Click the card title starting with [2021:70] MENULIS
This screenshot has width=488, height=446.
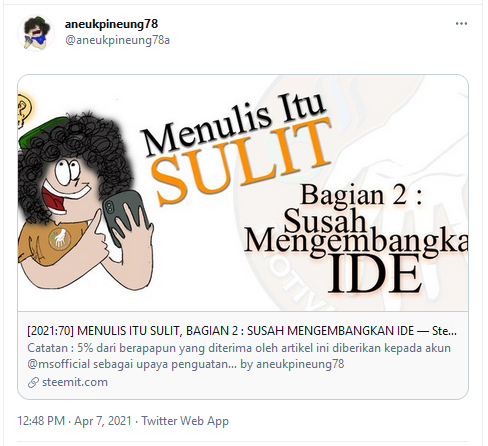click(242, 331)
